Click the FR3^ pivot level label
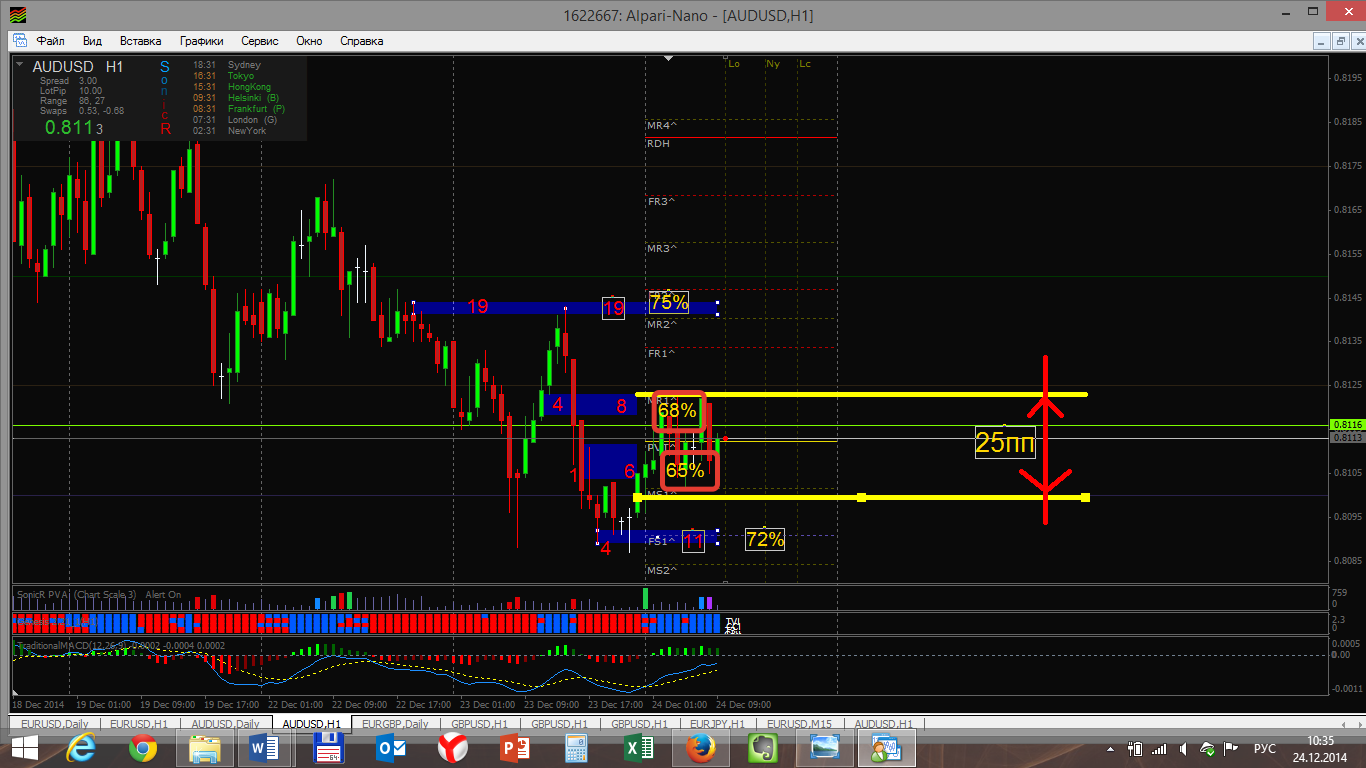This screenshot has width=1366, height=768. click(x=661, y=202)
